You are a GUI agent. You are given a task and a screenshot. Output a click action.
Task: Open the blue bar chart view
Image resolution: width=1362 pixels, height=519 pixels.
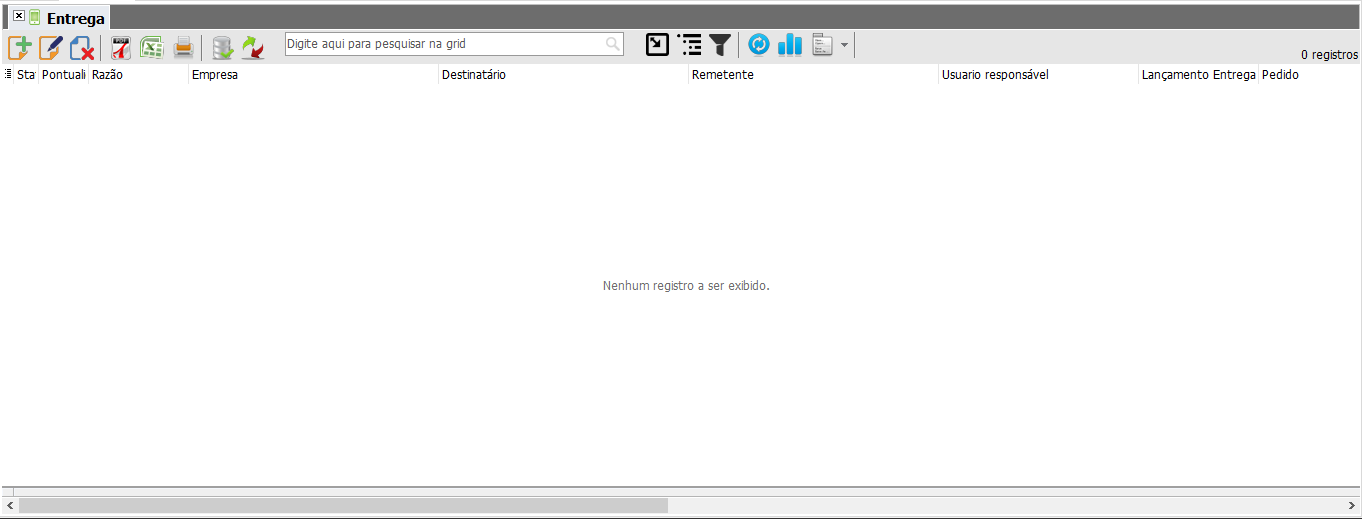790,44
